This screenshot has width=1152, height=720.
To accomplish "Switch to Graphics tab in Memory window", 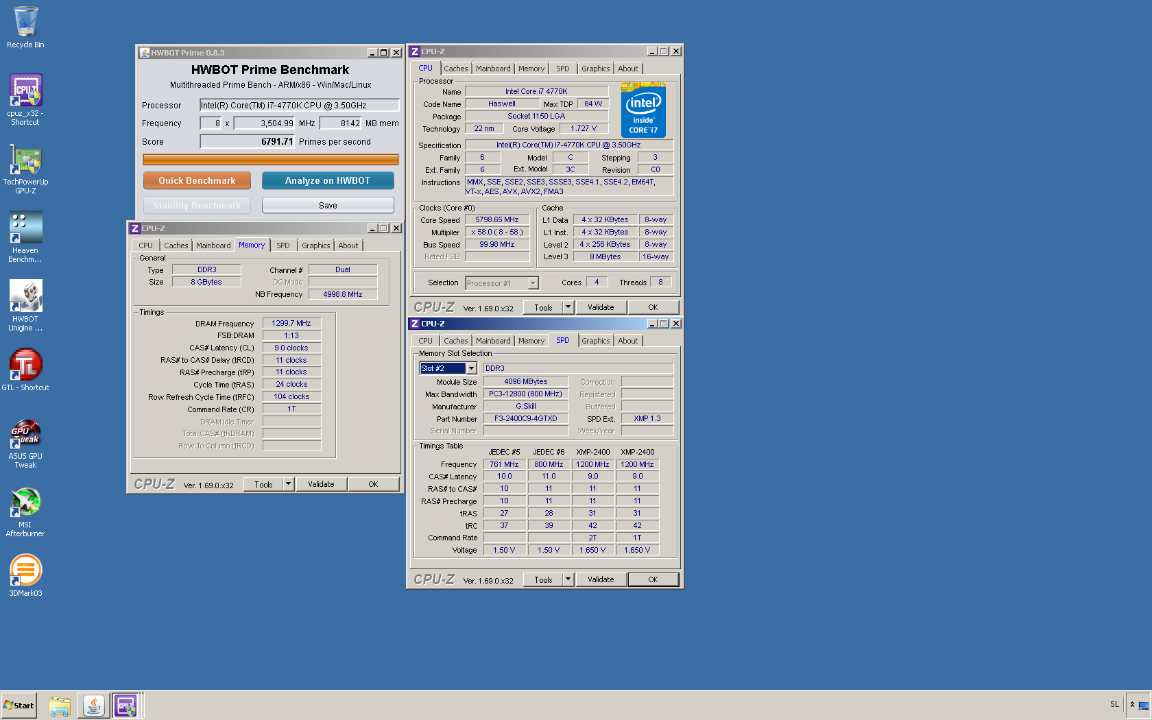I will pyautogui.click(x=316, y=245).
